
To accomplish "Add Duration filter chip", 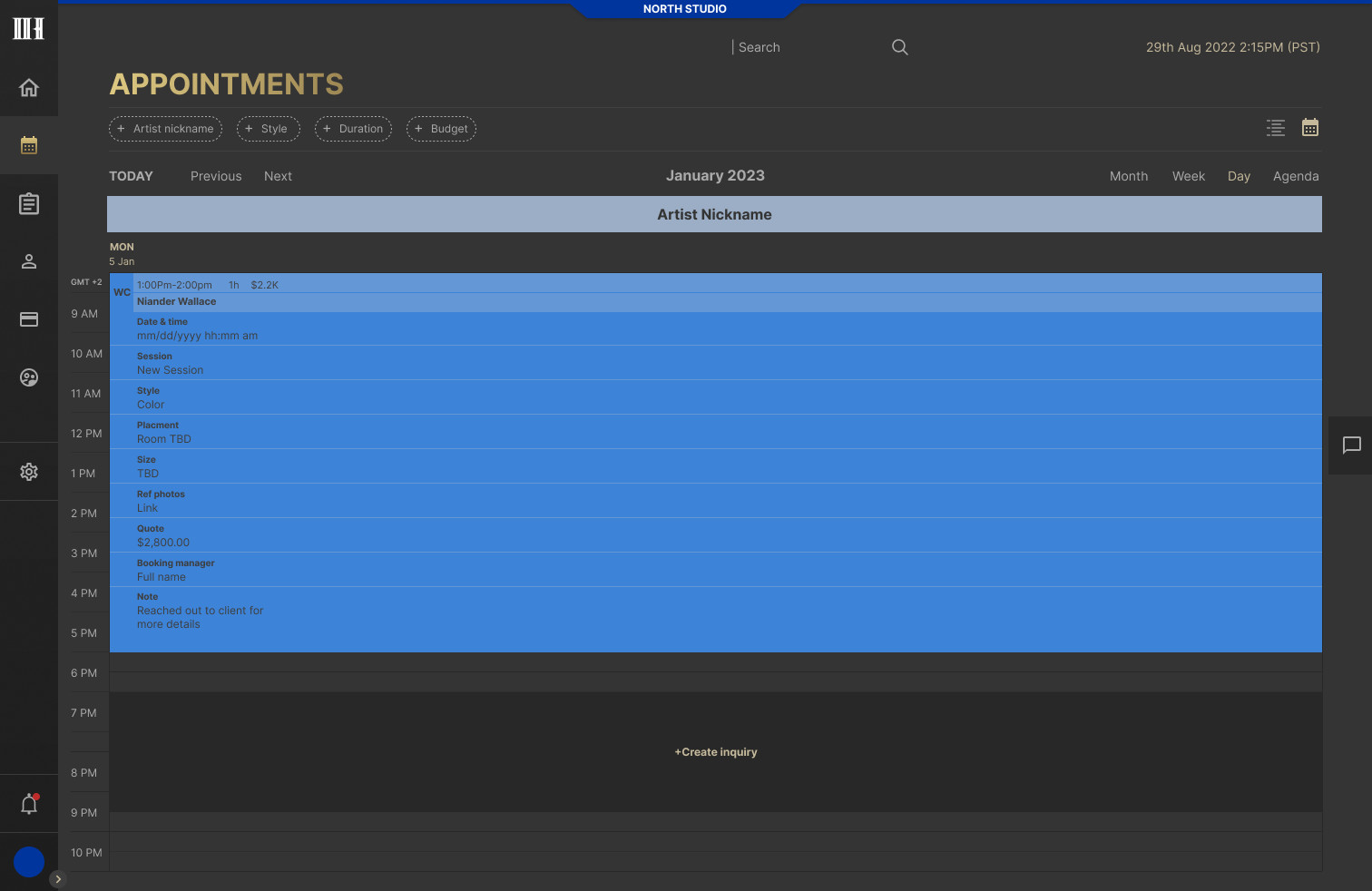I will [x=354, y=129].
